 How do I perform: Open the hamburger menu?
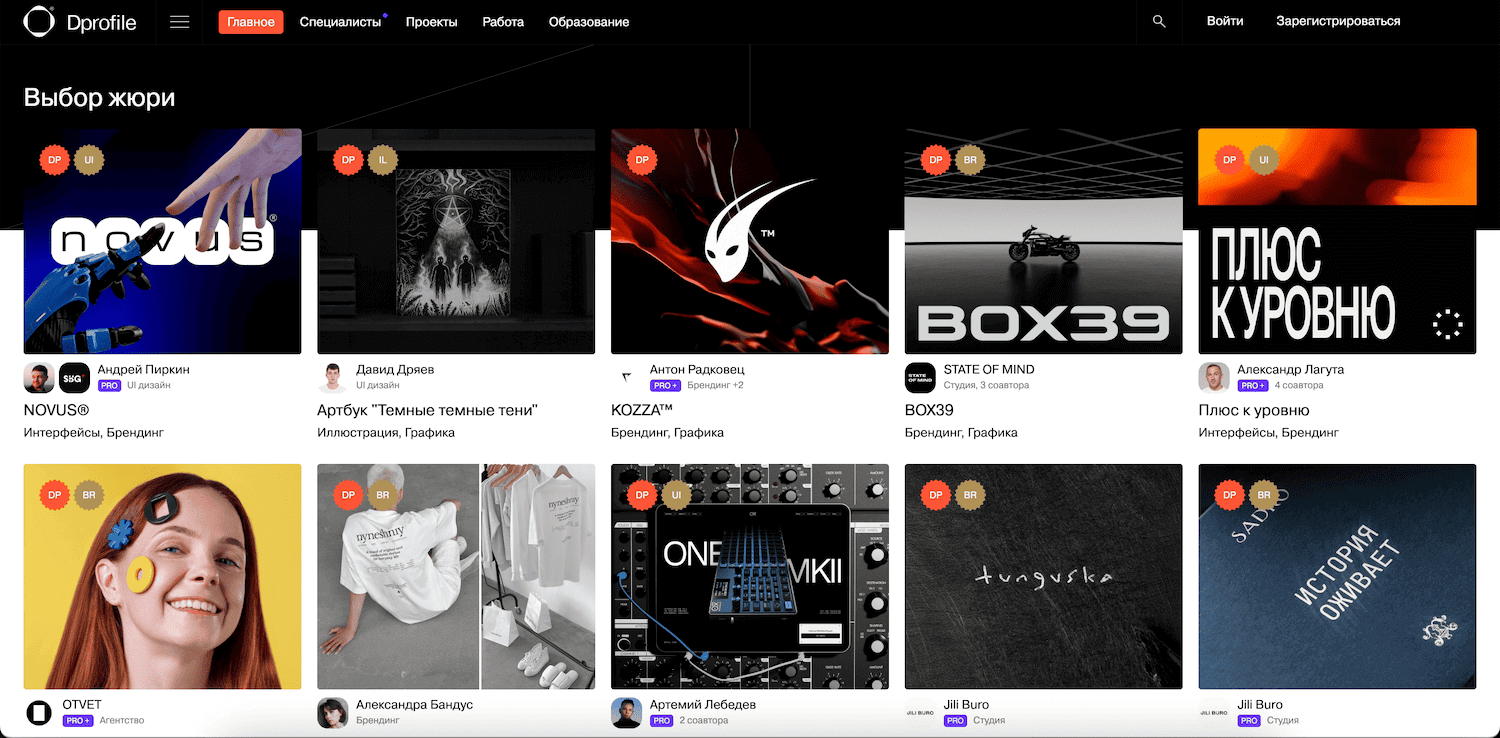(x=180, y=22)
